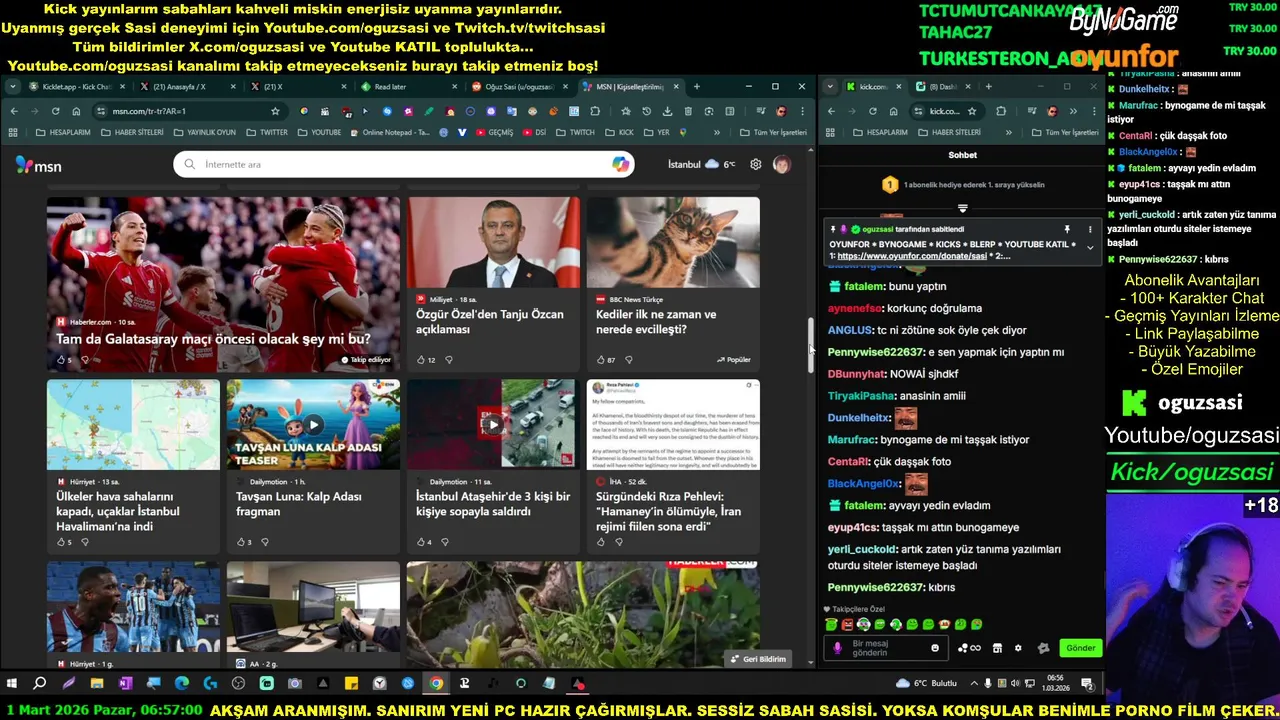The height and width of the screenshot is (720, 1280).
Task: Open pinned message three-dot options menu
Action: 1090,229
